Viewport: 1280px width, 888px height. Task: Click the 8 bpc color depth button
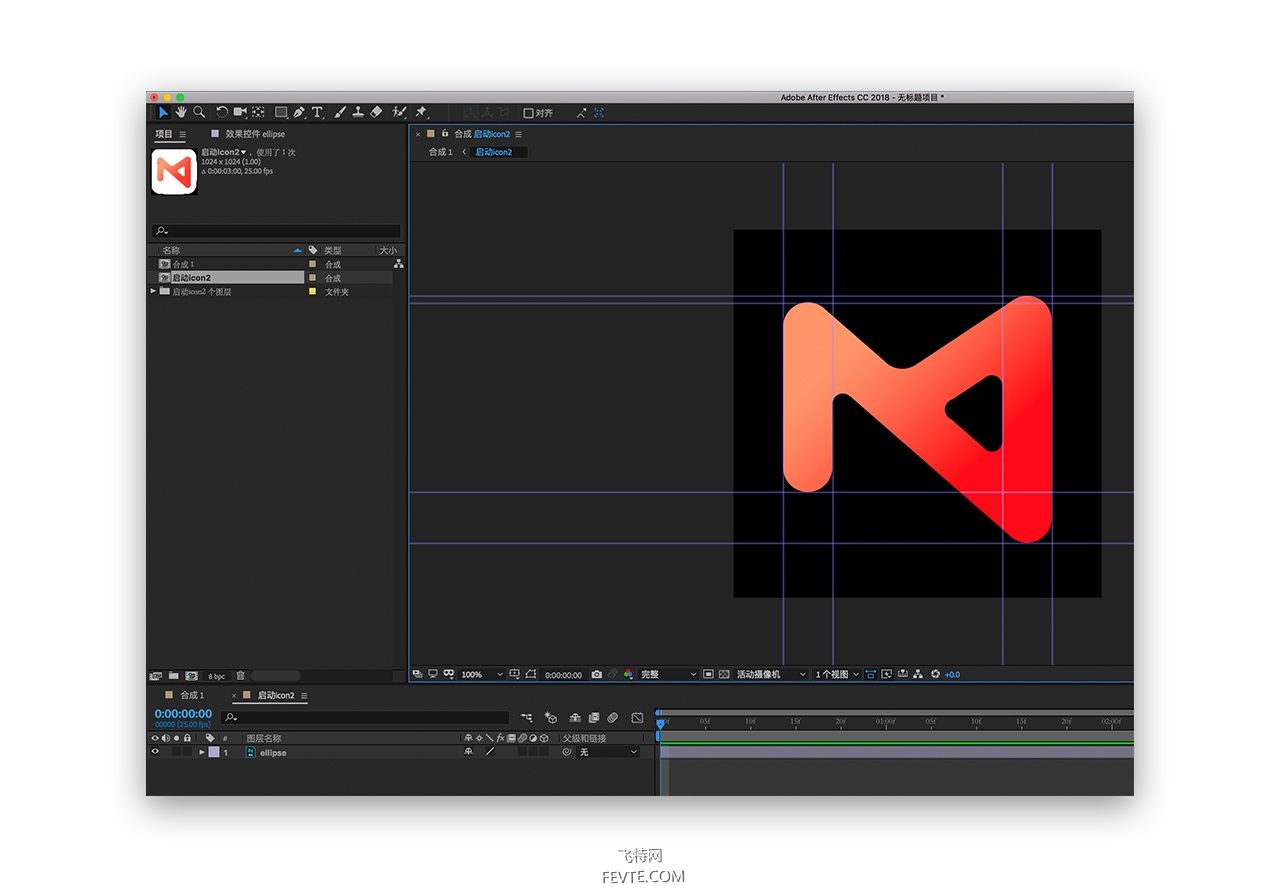click(216, 676)
